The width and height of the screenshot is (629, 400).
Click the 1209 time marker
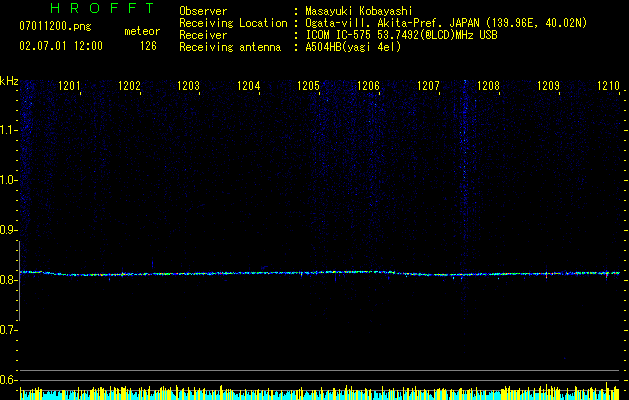548,86
